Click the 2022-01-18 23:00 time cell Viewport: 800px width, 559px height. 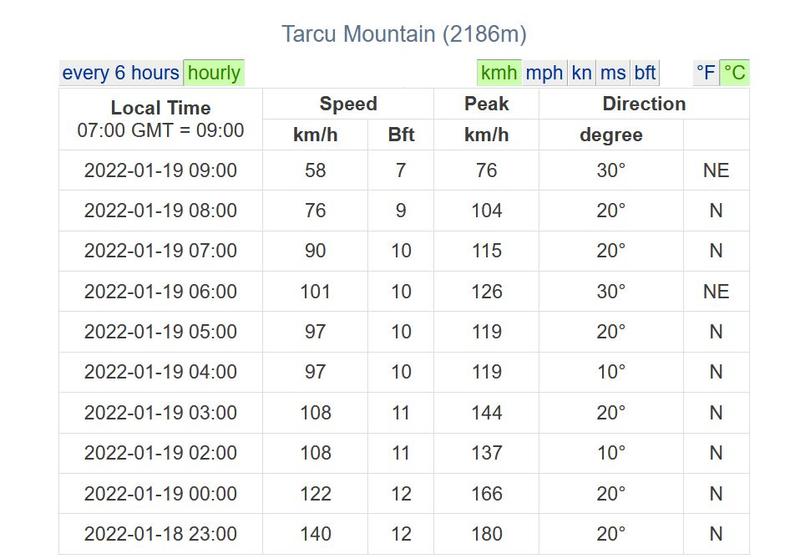tap(160, 534)
